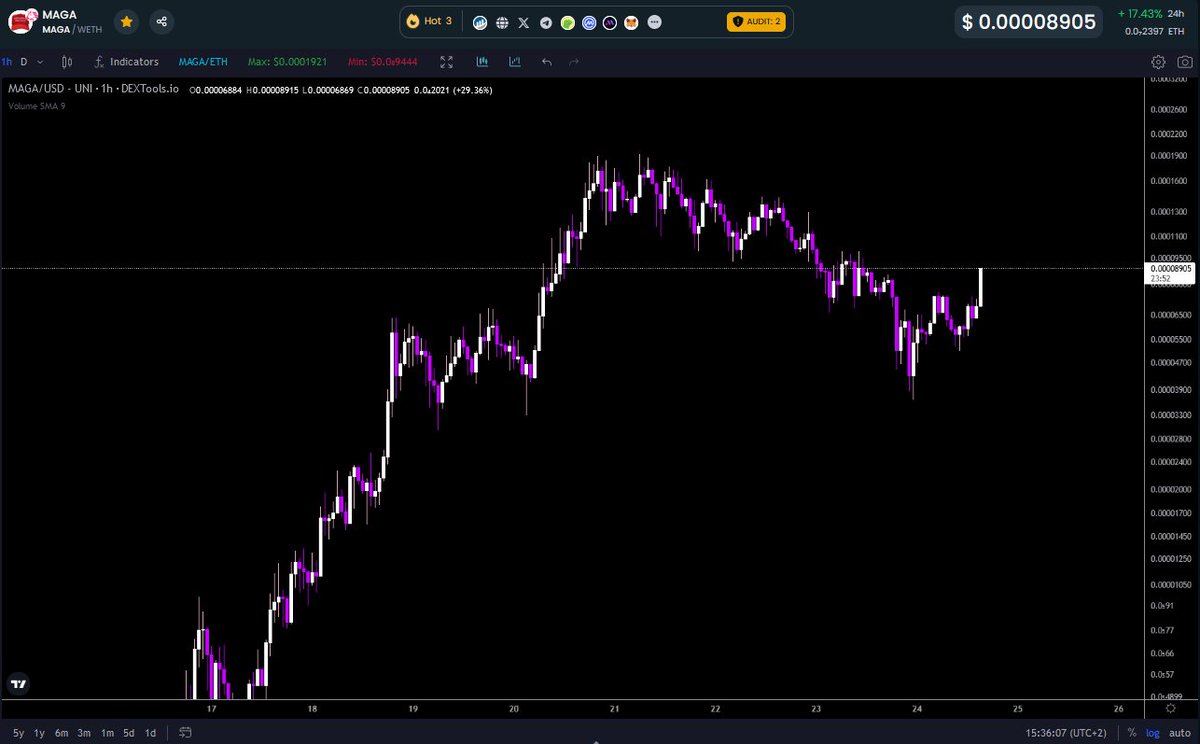Click the Volume SMA 9 indicator label
This screenshot has height=744, width=1200.
(x=37, y=106)
